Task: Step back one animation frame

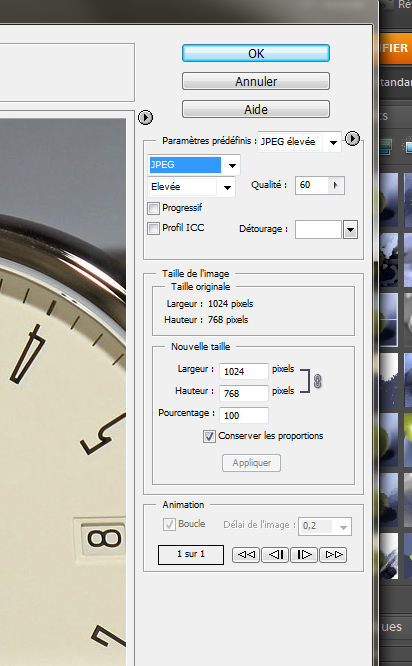Action: coord(275,555)
